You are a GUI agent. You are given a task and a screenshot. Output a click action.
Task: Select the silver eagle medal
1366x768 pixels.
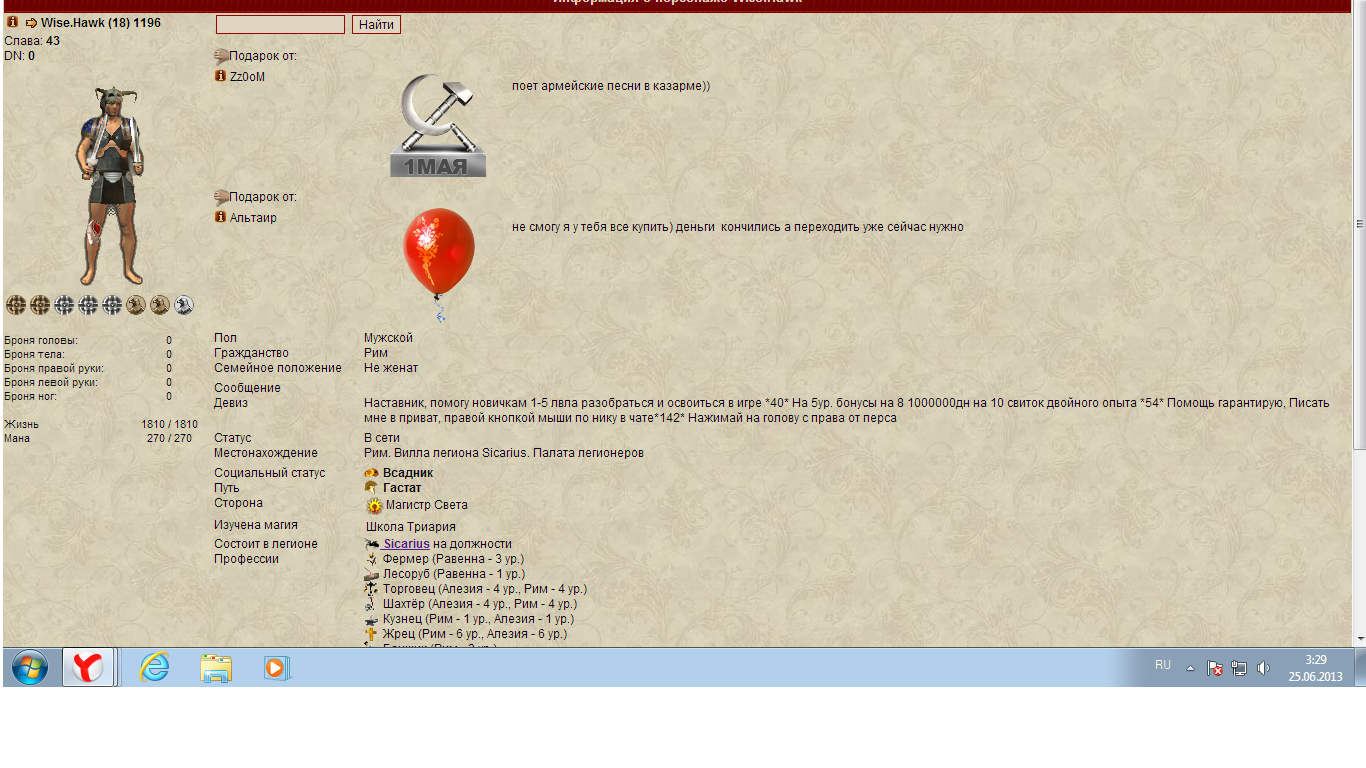(184, 305)
